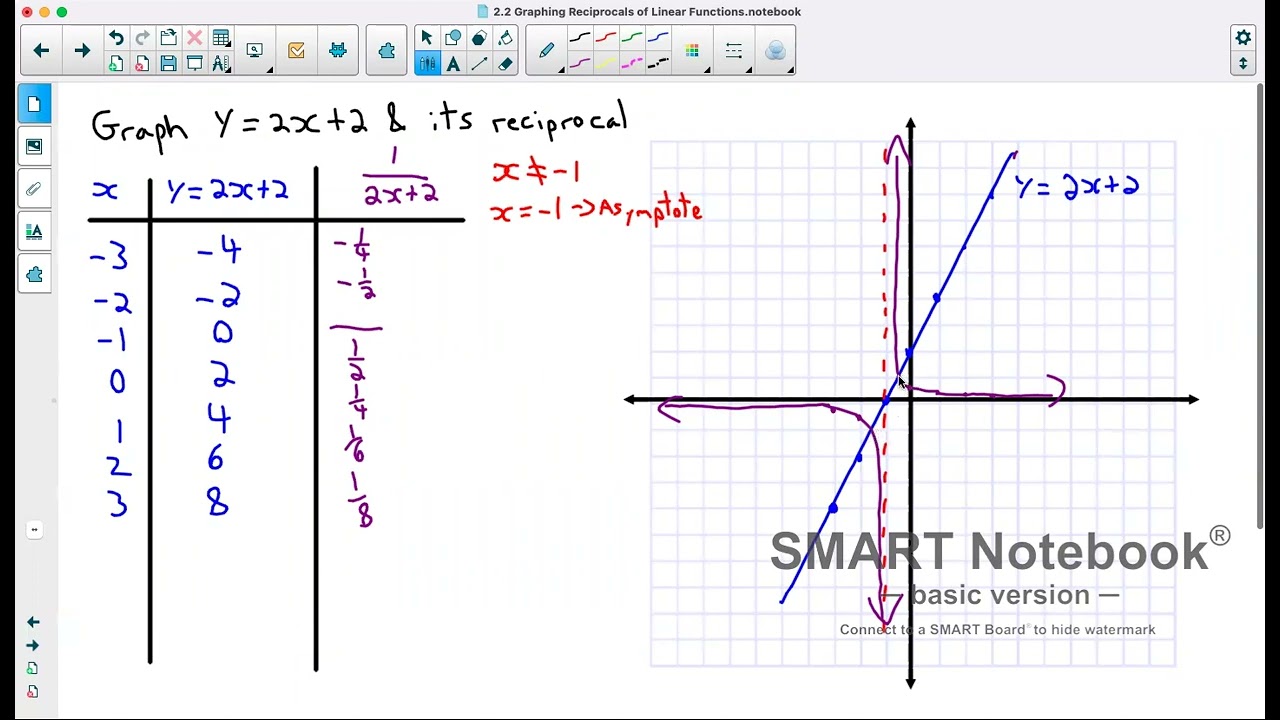The image size is (1280, 720).
Task: Click the red X delete icon
Action: click(x=194, y=38)
